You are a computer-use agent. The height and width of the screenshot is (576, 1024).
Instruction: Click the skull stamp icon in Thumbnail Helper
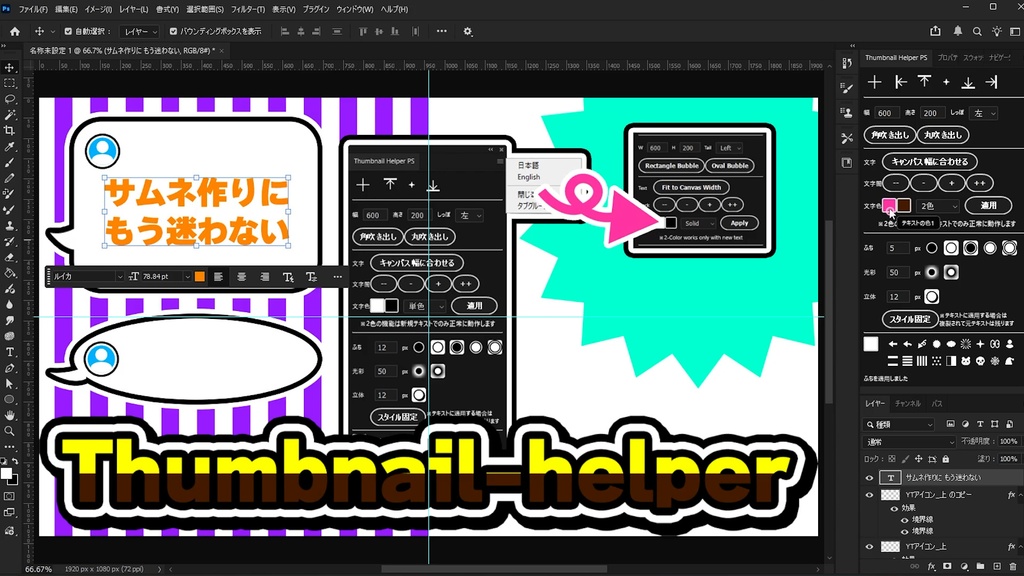pyautogui.click(x=980, y=361)
